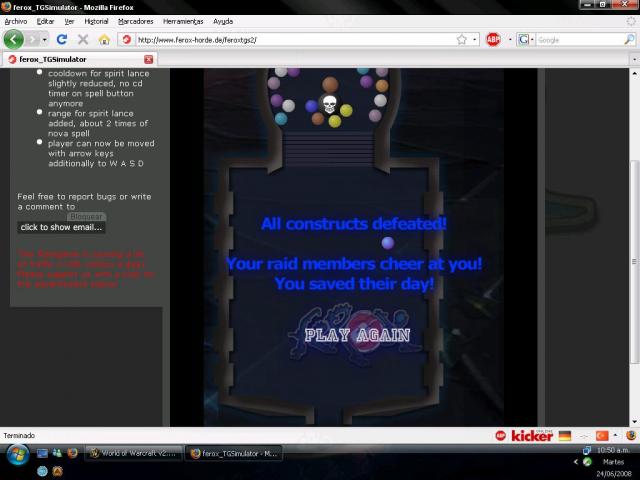Click the PLAY AGAIN button

(357, 336)
